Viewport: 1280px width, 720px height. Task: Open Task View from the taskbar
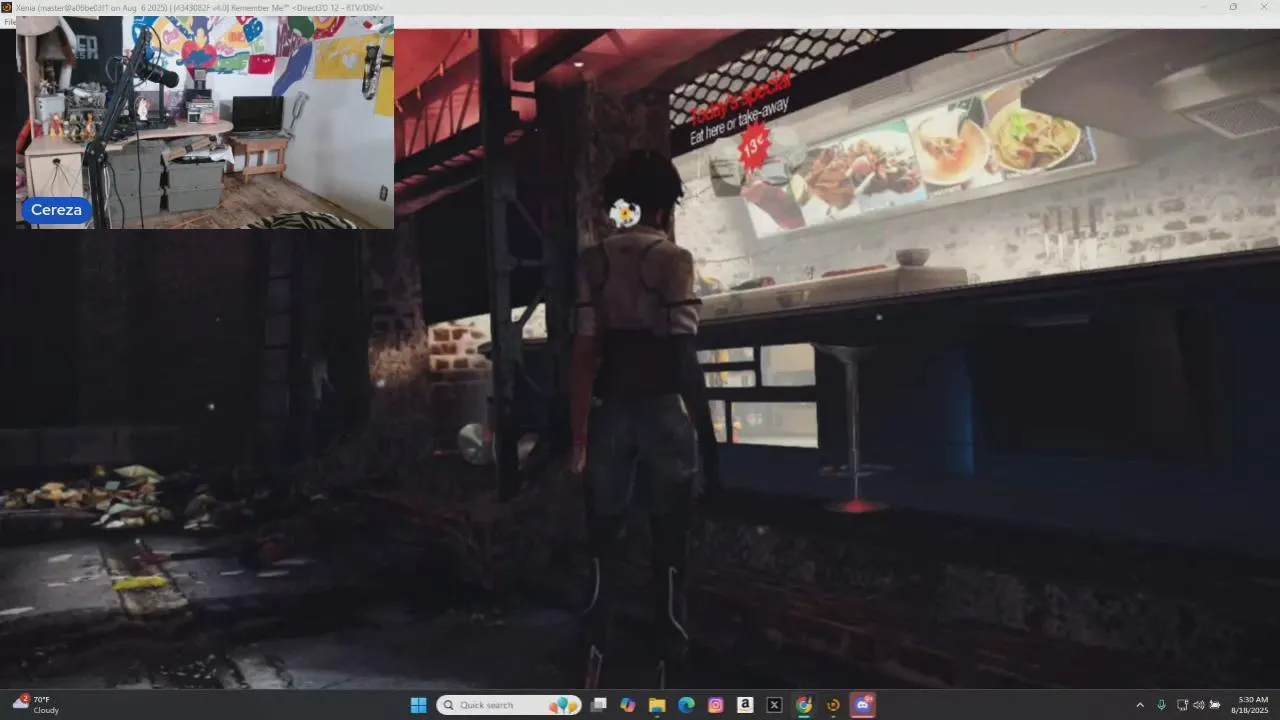[598, 705]
